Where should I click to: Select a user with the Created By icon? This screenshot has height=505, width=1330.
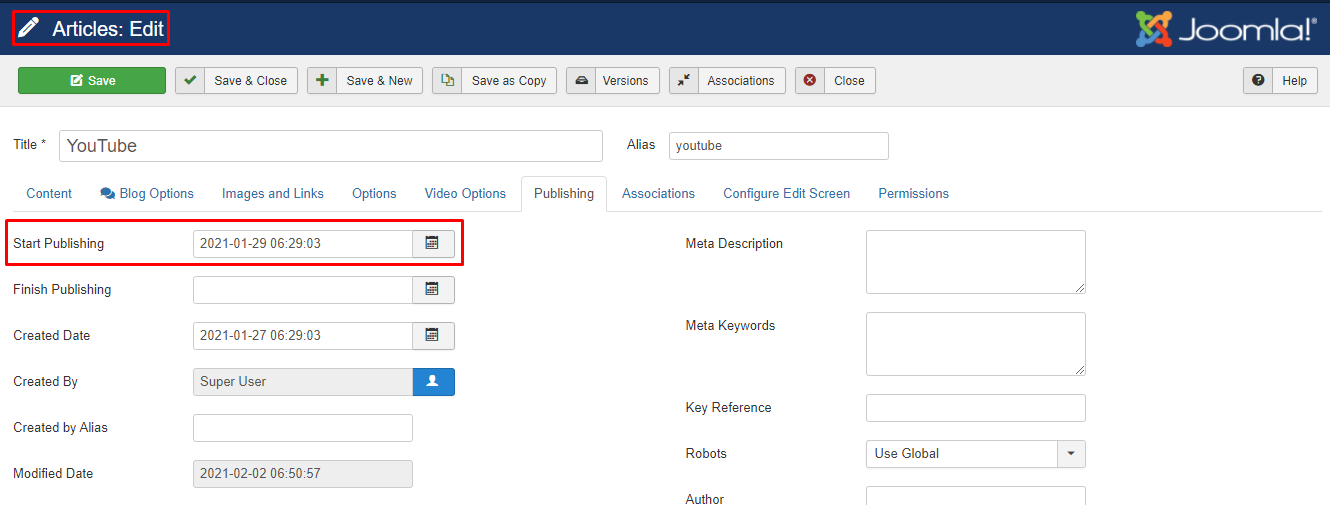tap(433, 382)
